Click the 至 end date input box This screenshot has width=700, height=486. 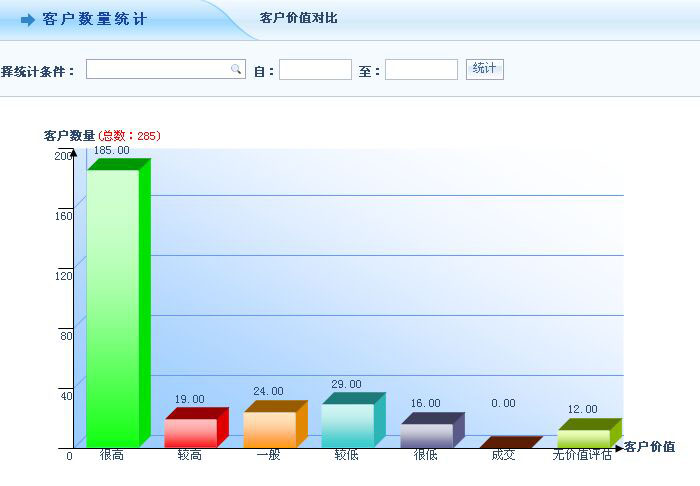click(421, 70)
